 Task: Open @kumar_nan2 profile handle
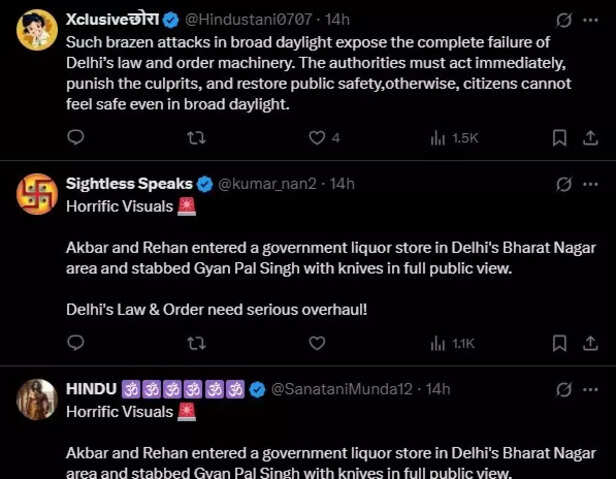tap(270, 184)
